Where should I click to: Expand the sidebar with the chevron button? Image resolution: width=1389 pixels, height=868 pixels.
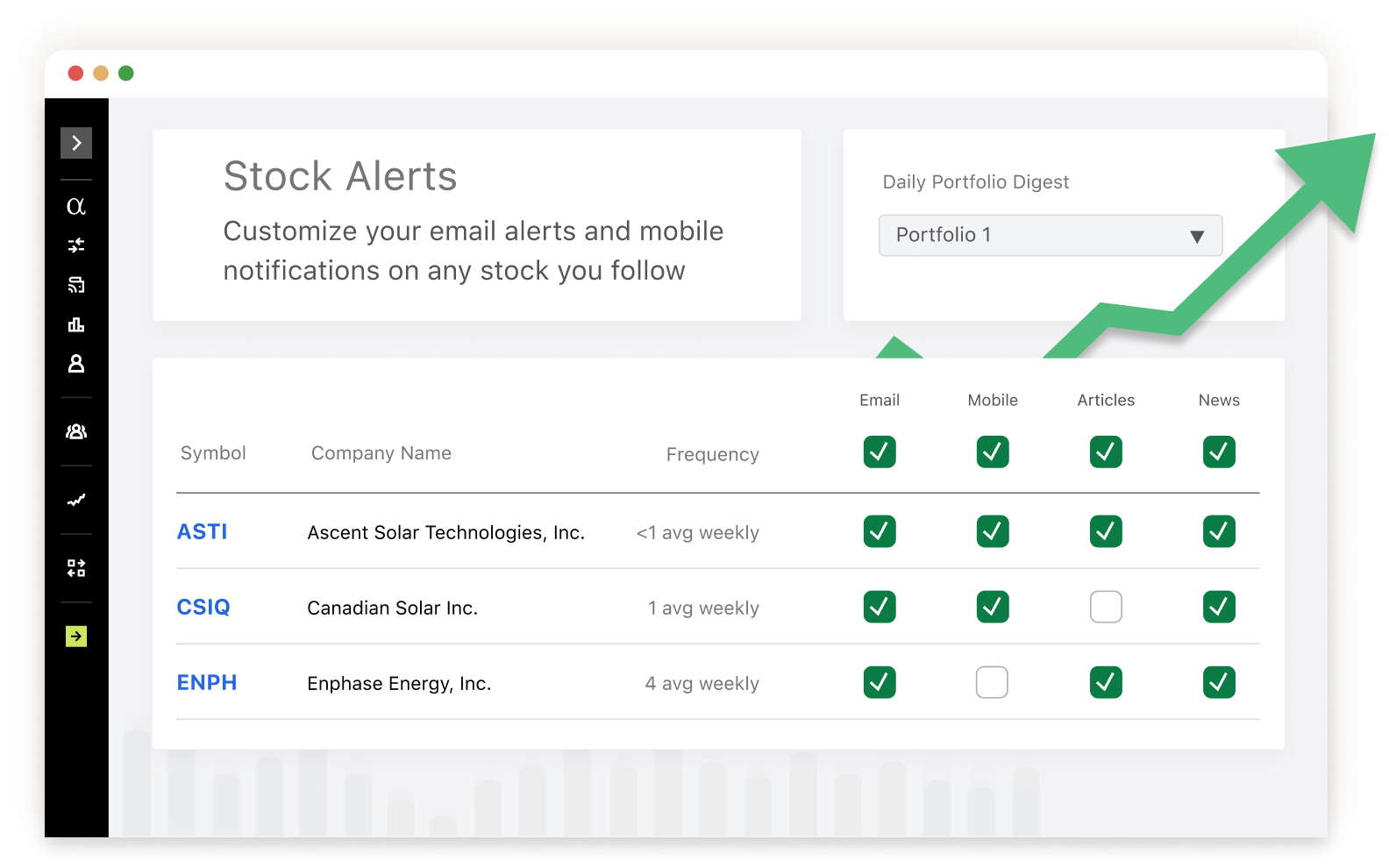[76, 143]
